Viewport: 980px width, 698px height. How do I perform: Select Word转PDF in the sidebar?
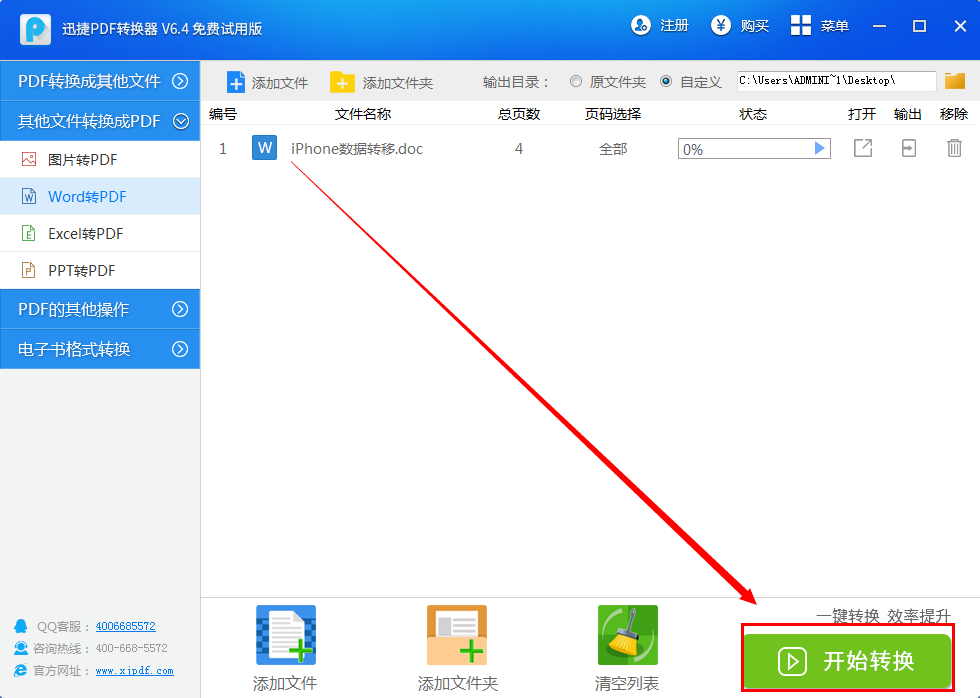click(100, 196)
